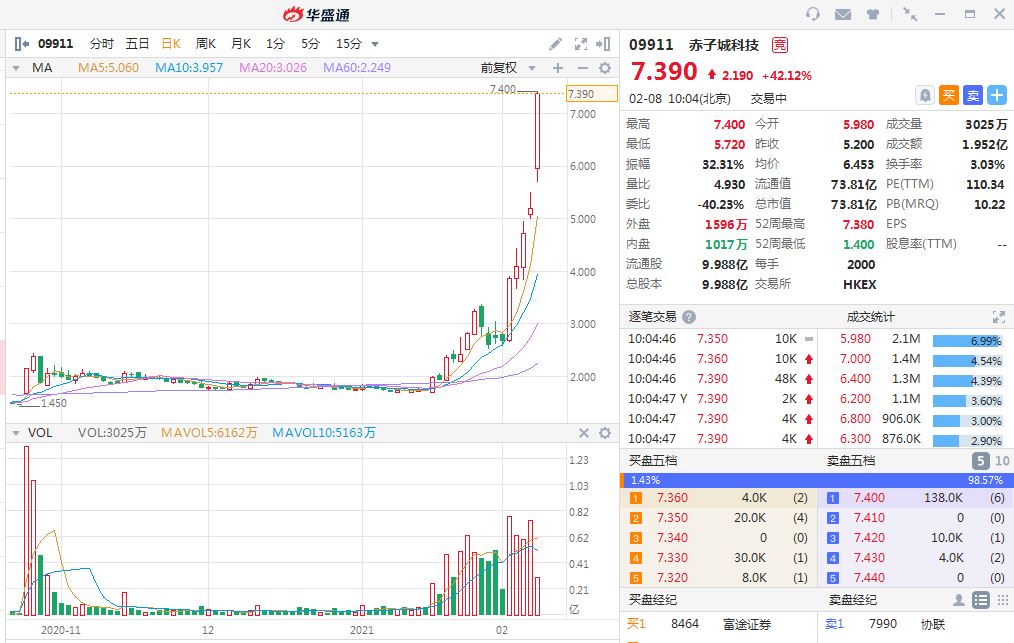Click the blue sell button
The width and height of the screenshot is (1014, 643).
[x=973, y=96]
